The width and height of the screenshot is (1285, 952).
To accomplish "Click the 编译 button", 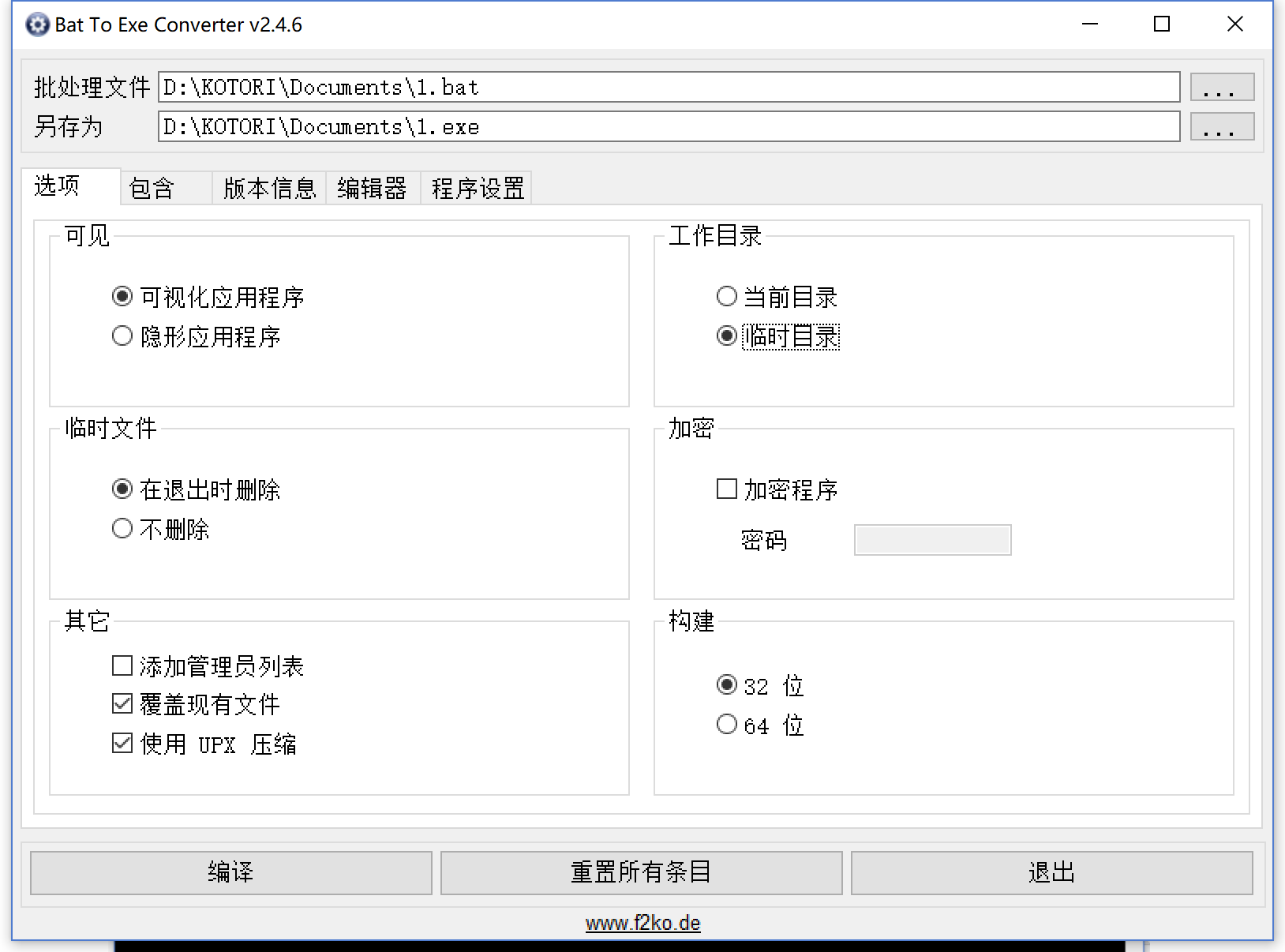I will point(231,872).
